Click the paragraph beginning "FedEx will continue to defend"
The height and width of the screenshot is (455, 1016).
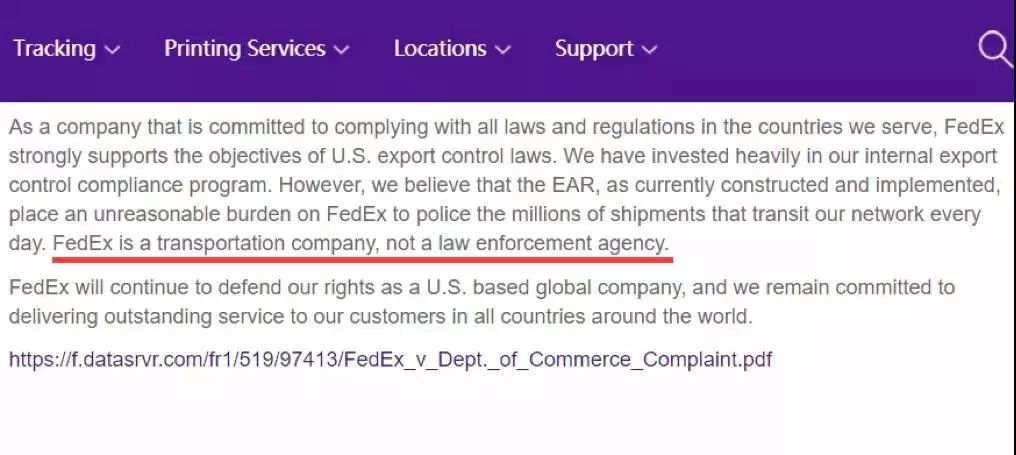coord(481,301)
